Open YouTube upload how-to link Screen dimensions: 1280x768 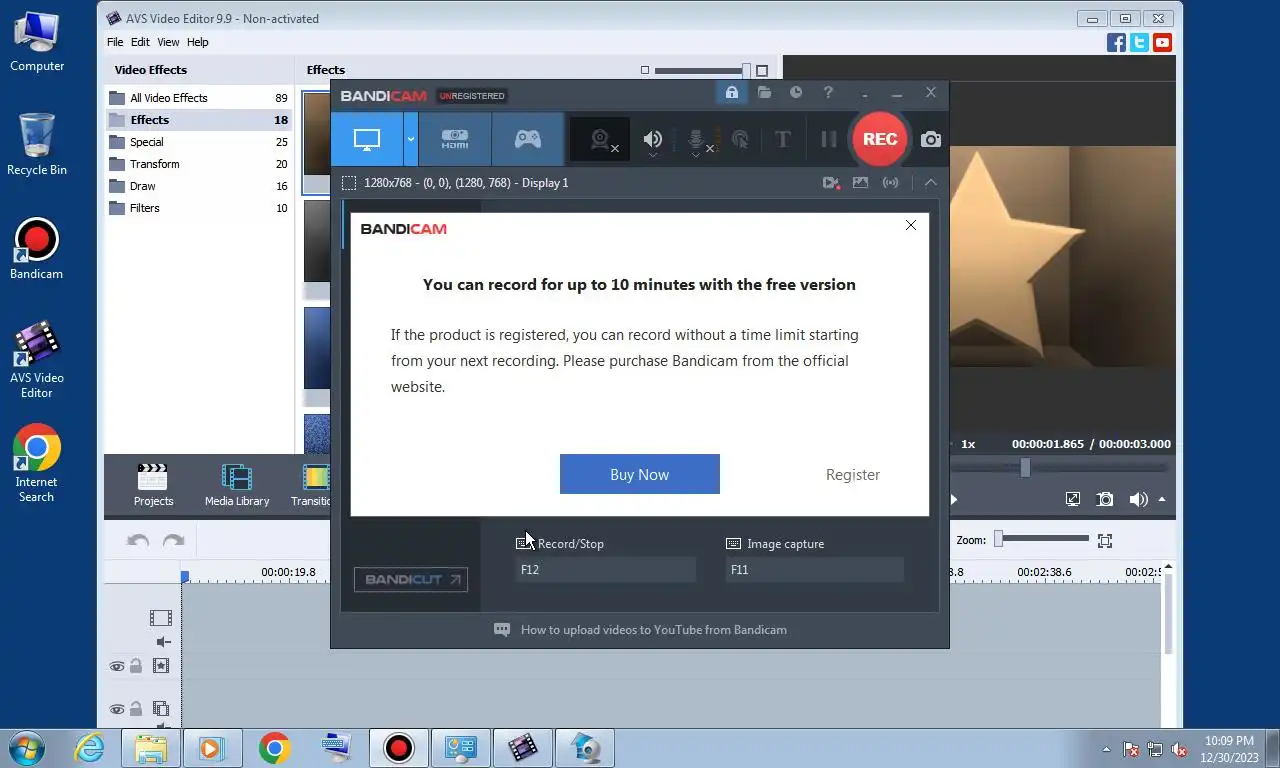(654, 630)
